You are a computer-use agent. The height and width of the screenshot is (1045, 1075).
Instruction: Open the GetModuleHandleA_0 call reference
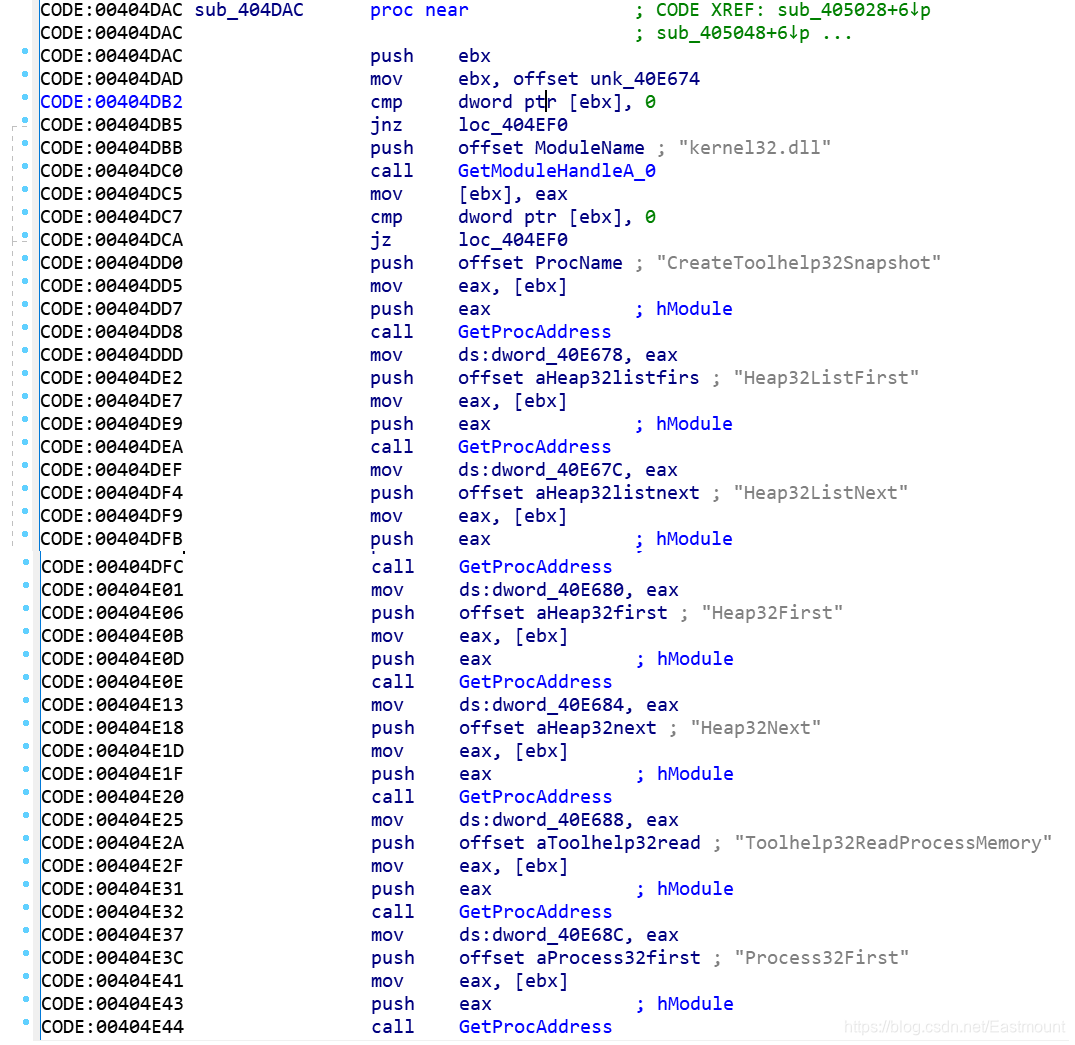click(x=557, y=171)
